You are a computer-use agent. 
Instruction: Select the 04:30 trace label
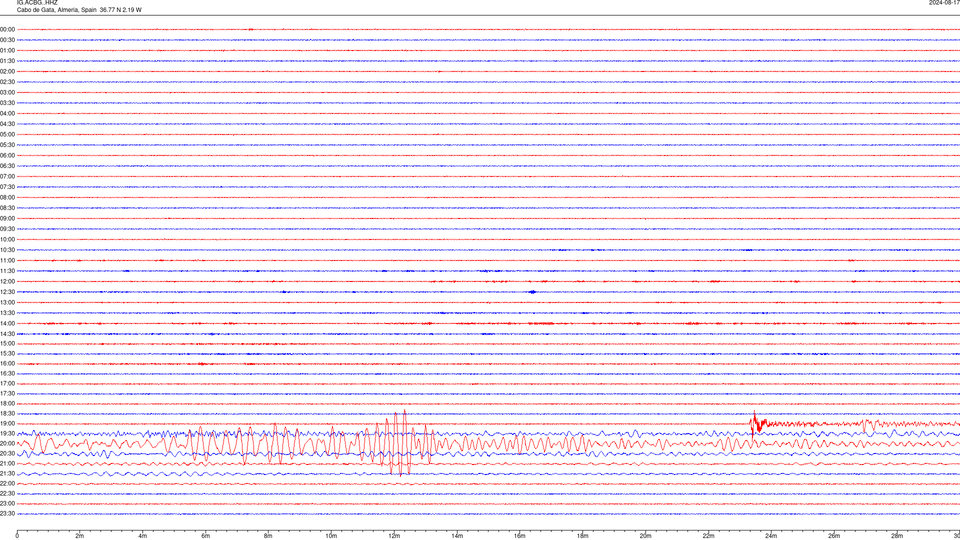click(7, 124)
